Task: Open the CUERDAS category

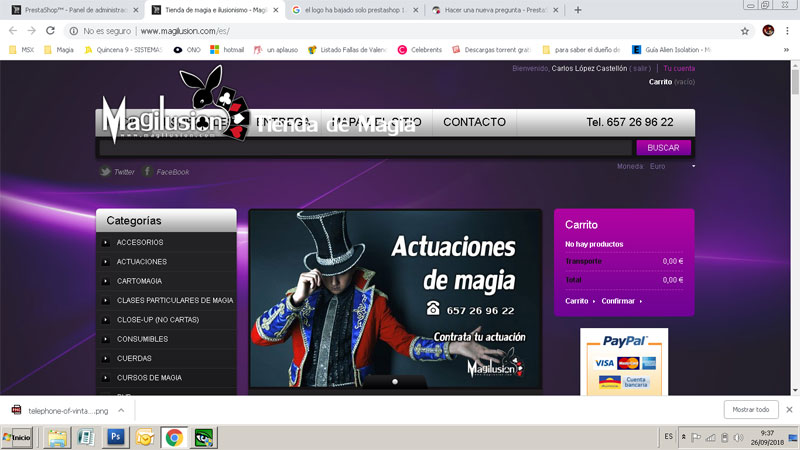Action: [134, 359]
